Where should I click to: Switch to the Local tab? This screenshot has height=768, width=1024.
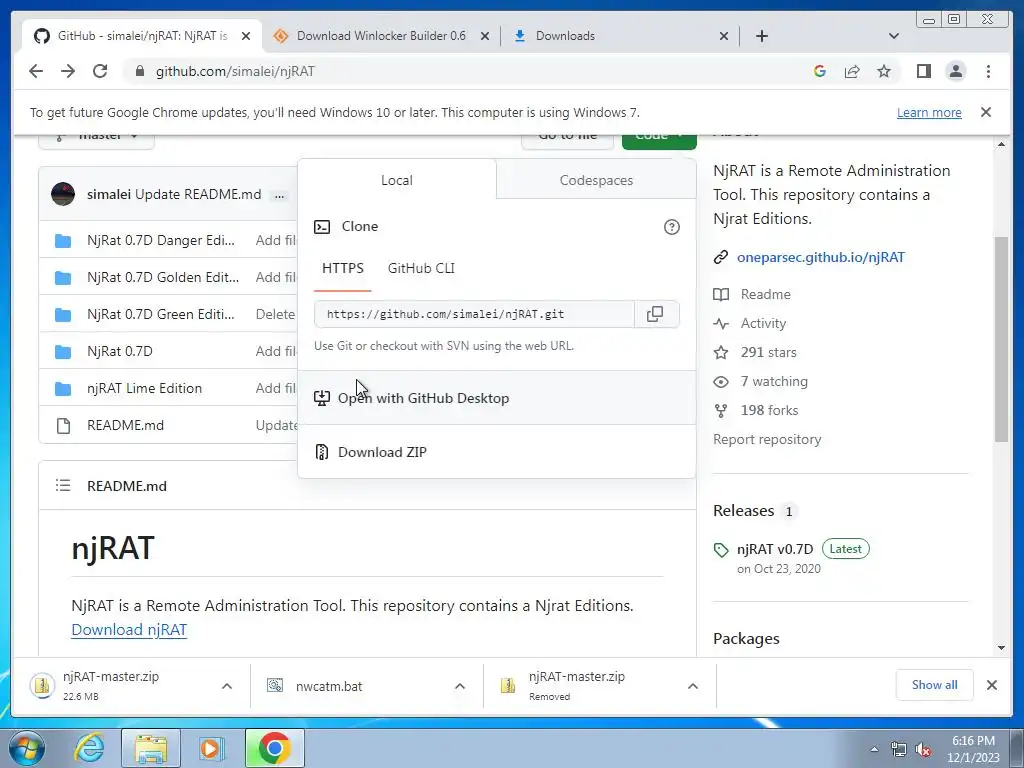coord(396,180)
